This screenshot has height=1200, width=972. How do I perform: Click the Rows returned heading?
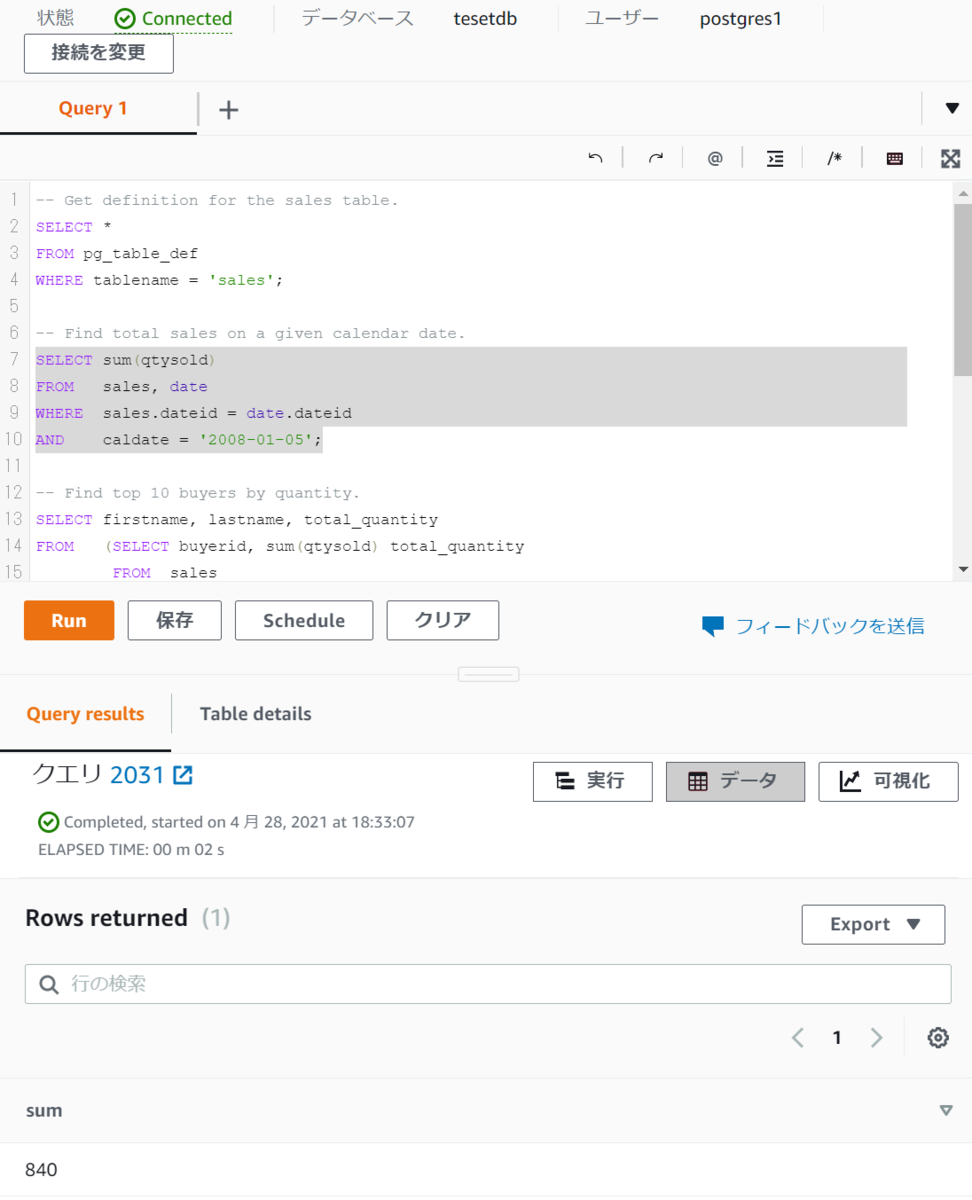tap(106, 918)
